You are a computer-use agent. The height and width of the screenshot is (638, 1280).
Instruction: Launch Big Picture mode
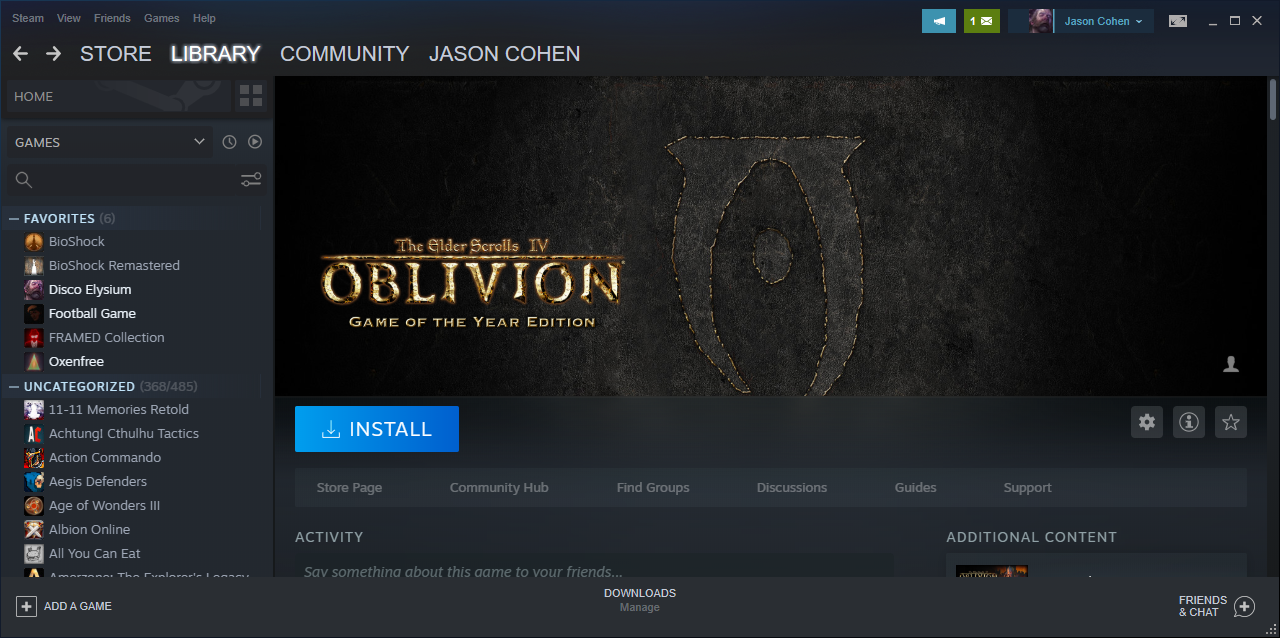(1178, 21)
